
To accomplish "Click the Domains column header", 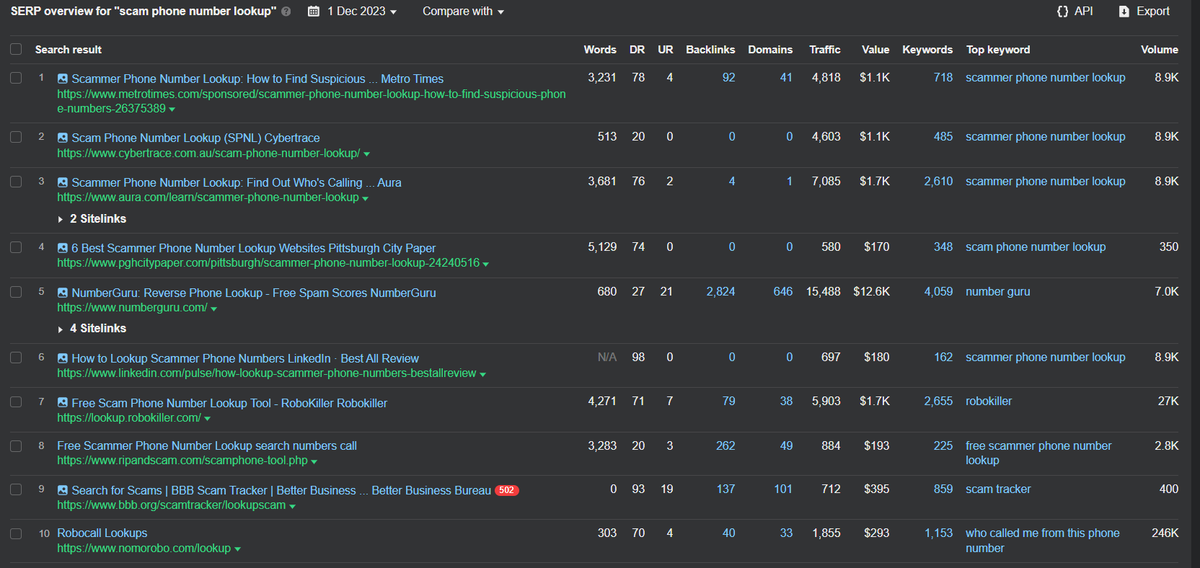I will pos(770,49).
